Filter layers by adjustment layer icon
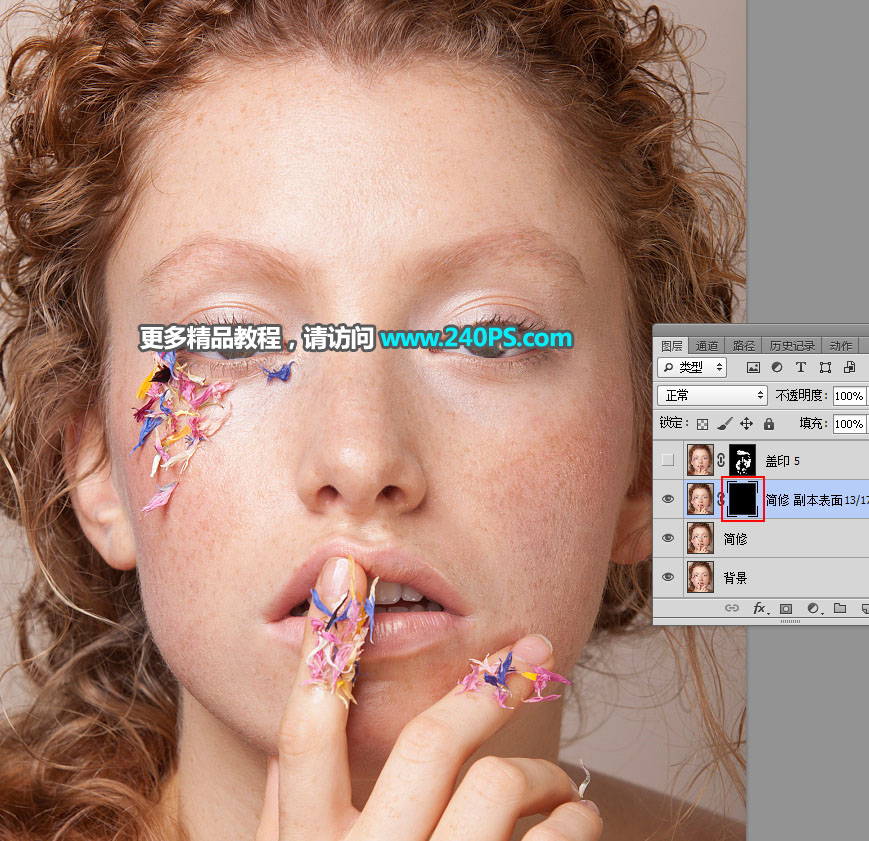 777,367
